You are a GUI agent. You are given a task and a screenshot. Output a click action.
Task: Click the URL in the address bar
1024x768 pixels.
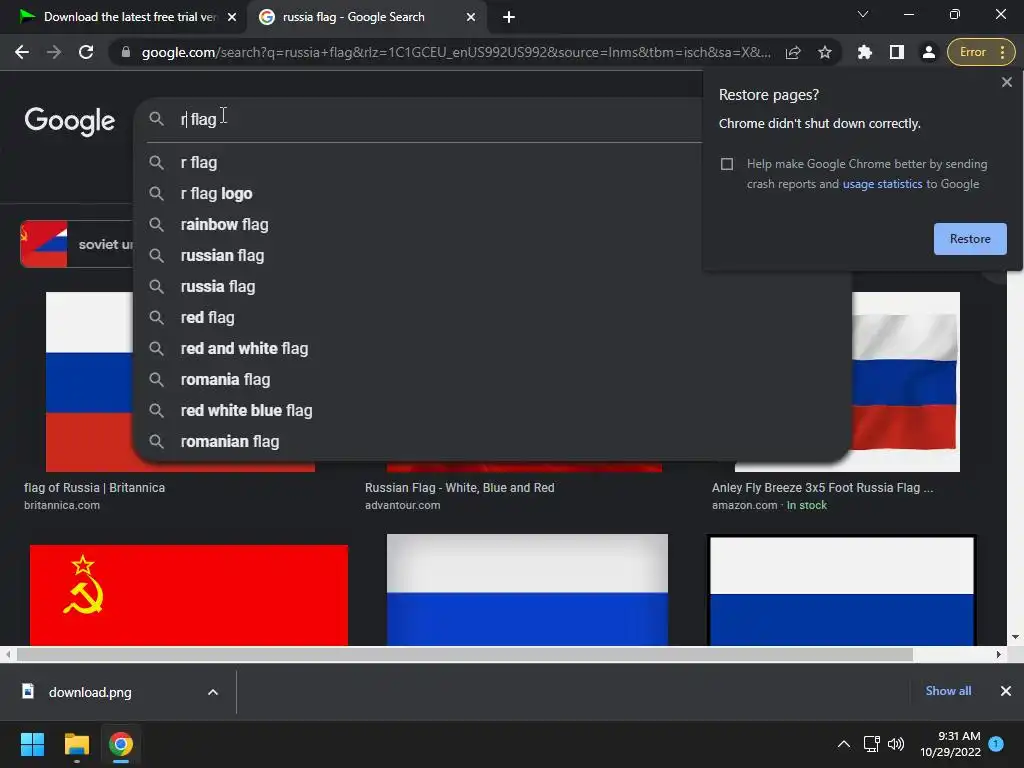(455, 52)
